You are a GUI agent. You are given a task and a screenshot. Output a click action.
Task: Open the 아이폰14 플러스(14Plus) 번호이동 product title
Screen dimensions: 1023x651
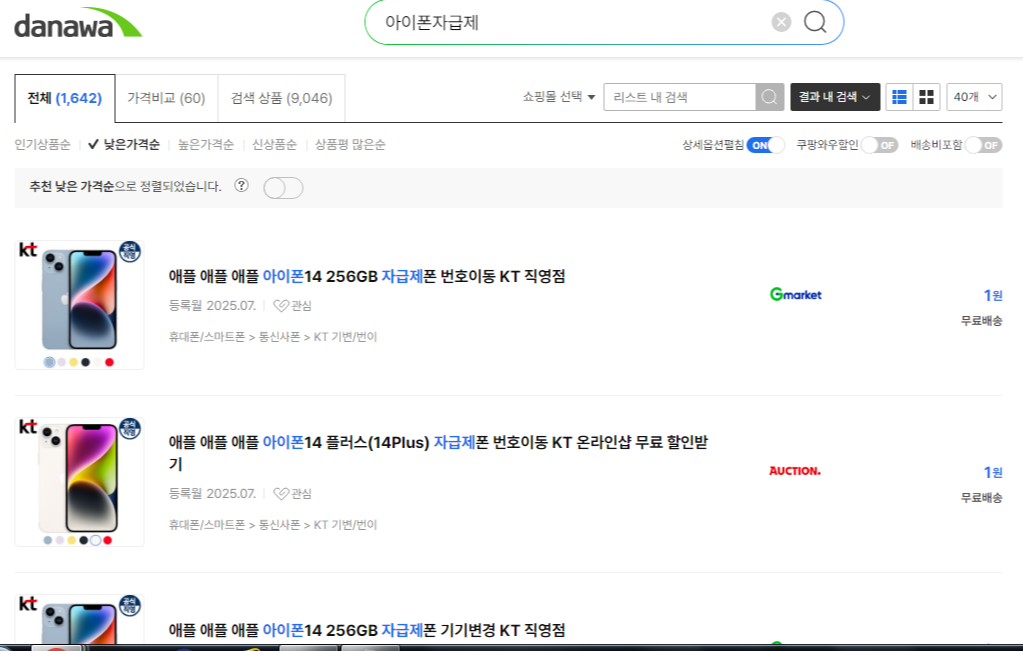click(x=438, y=453)
